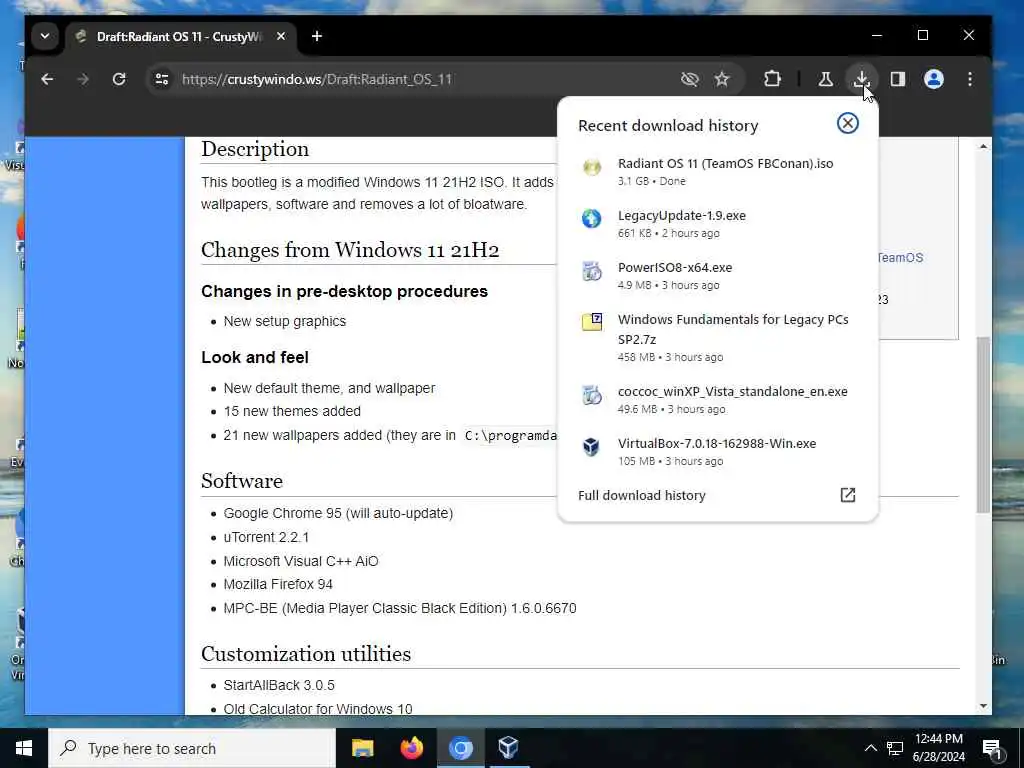The height and width of the screenshot is (768, 1024).
Task: Click the page scrollbar up arrow
Action: [984, 146]
